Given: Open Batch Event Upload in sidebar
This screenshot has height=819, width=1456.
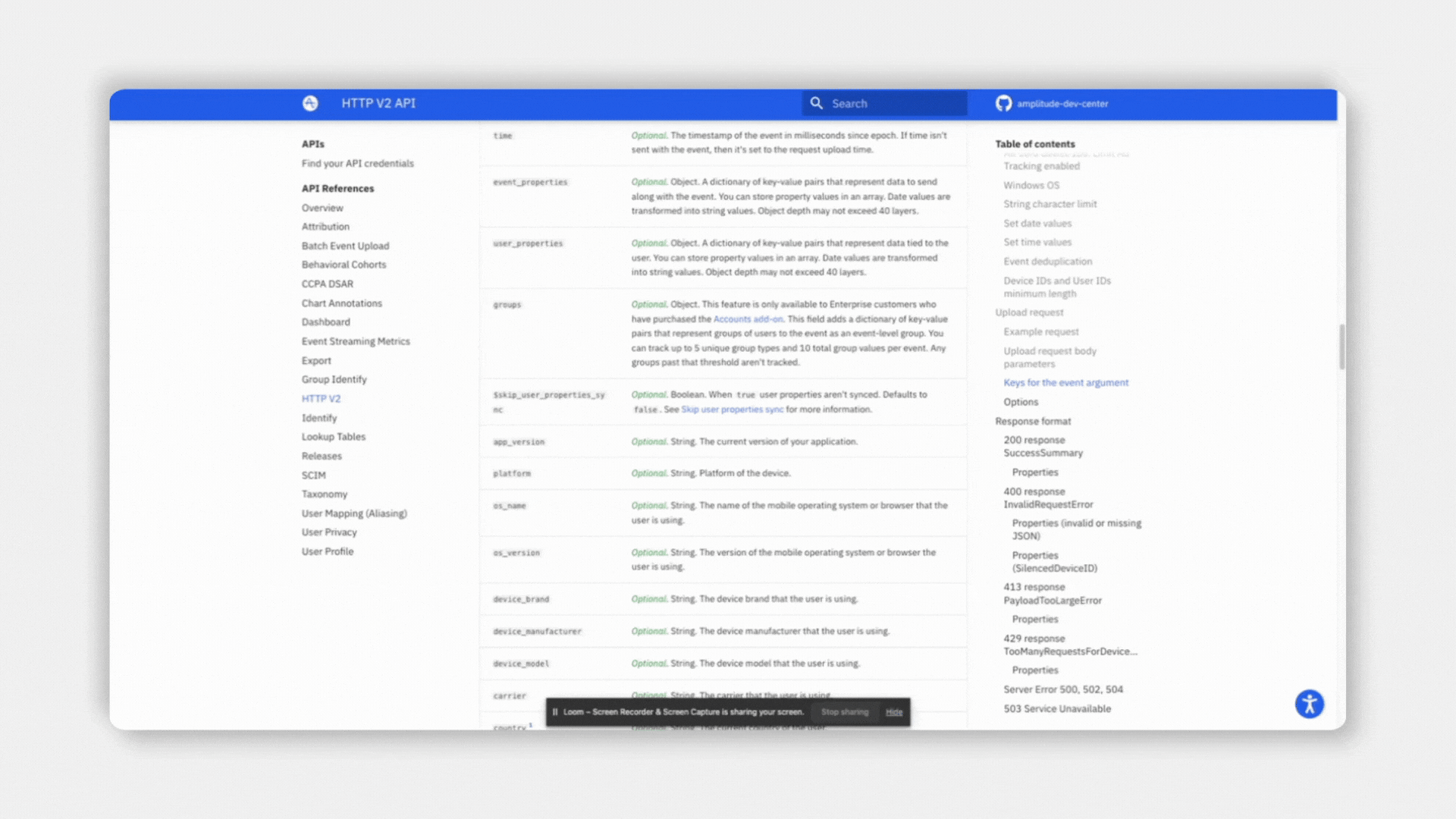Looking at the screenshot, I should pos(345,246).
